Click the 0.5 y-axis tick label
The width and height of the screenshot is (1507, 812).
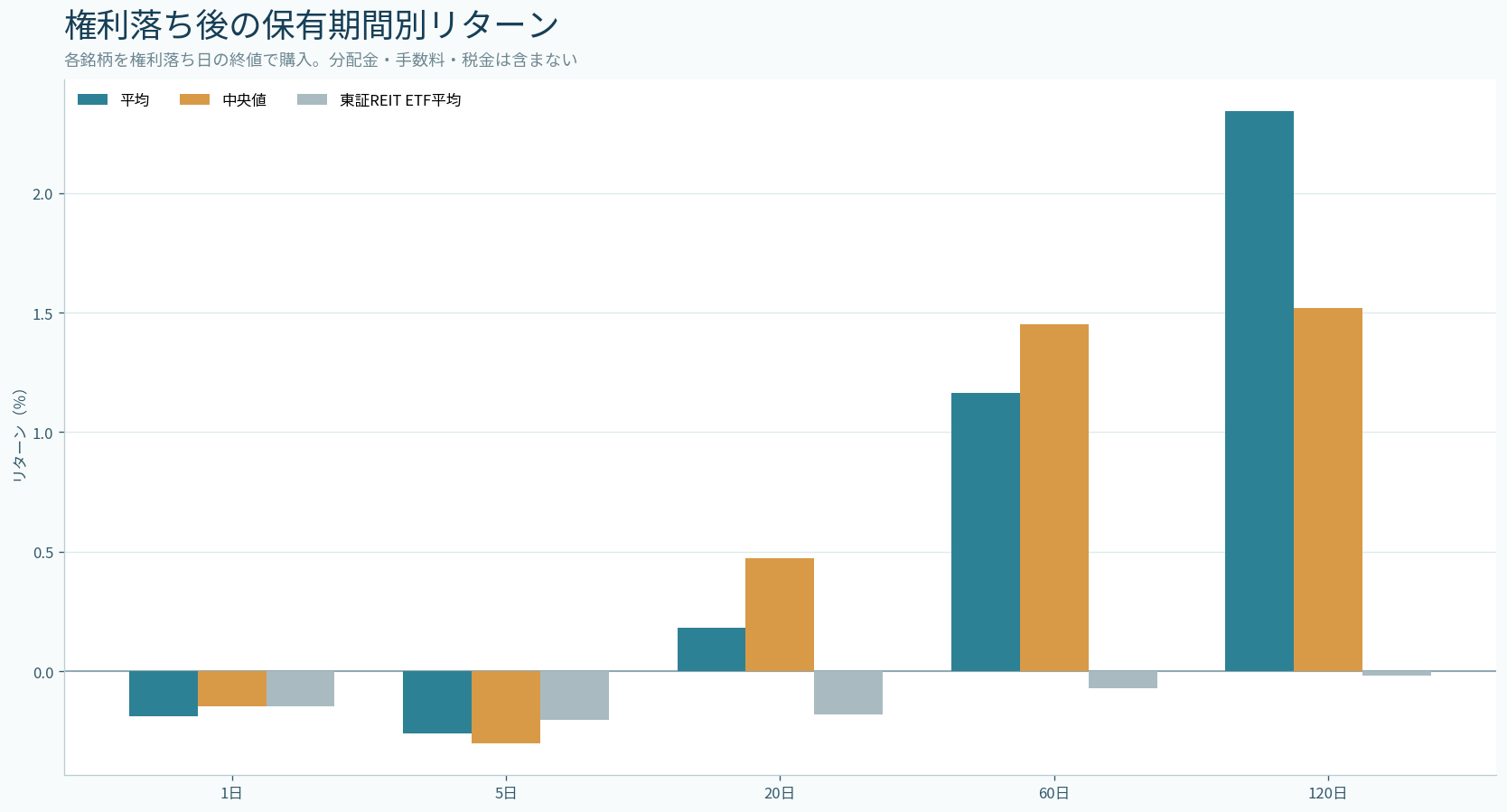click(x=43, y=553)
